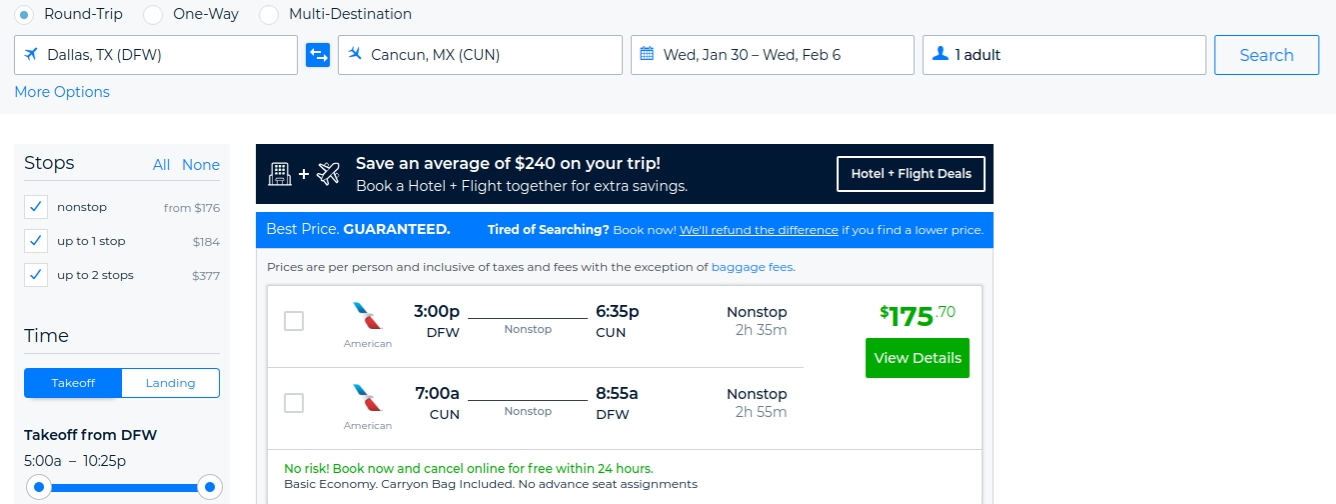The image size is (1336, 504).
Task: Select the One-Way radio button
Action: [153, 15]
